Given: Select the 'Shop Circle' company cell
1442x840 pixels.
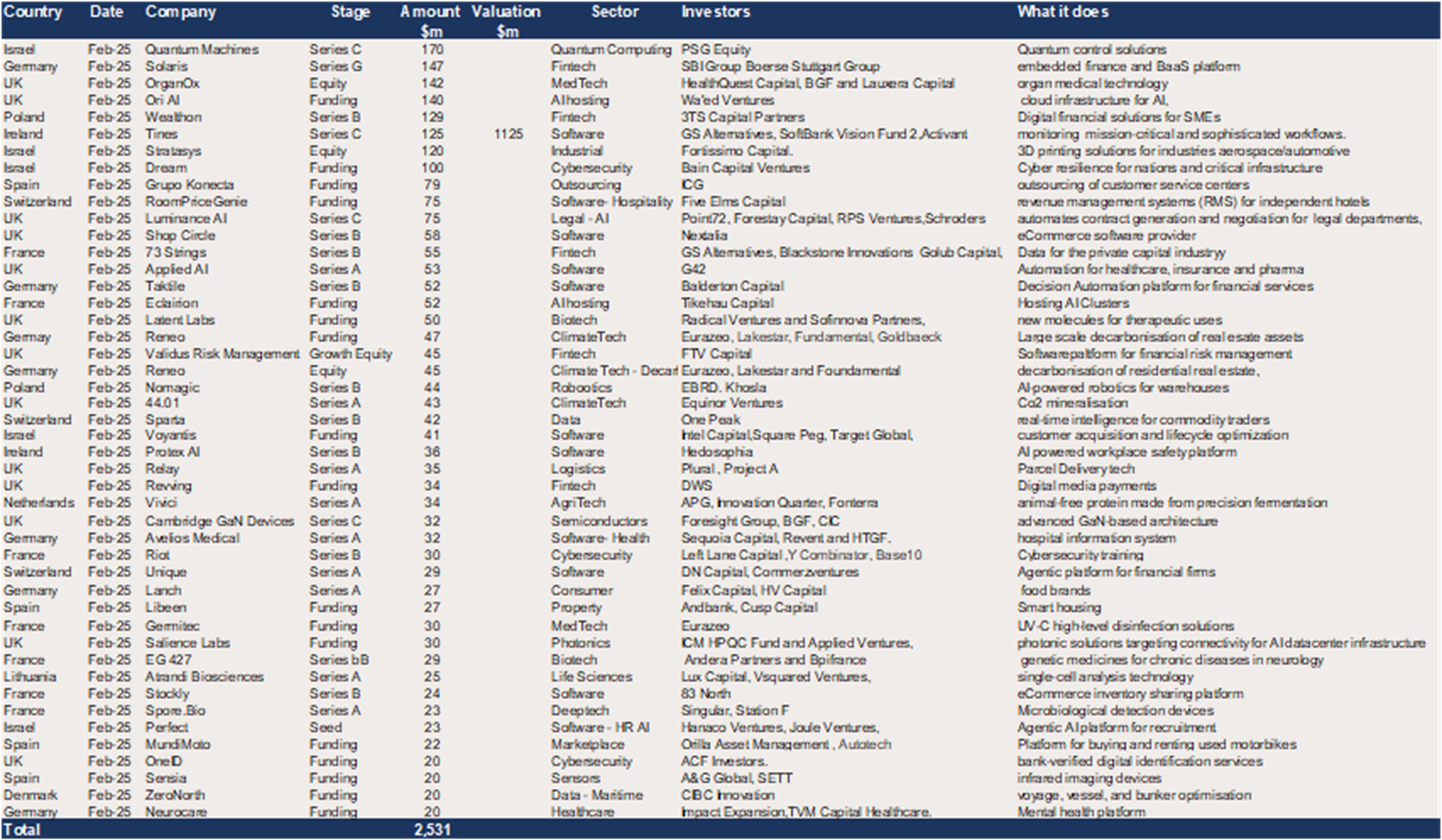Looking at the screenshot, I should click(180, 236).
